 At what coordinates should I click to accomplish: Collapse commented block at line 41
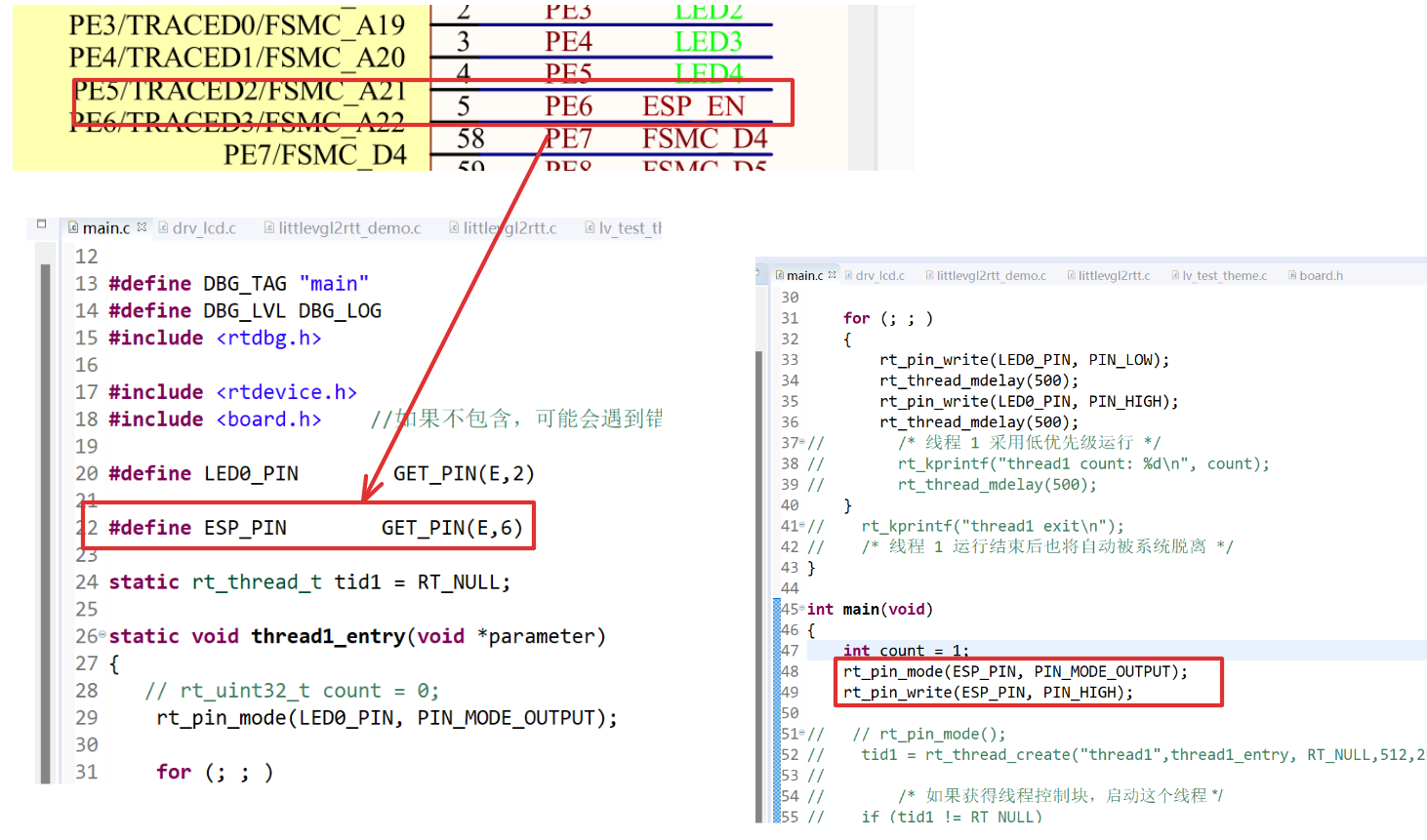(x=802, y=526)
